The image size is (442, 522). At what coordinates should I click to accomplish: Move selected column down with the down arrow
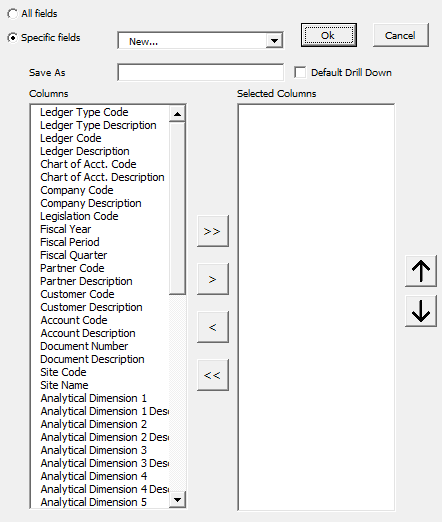421,311
